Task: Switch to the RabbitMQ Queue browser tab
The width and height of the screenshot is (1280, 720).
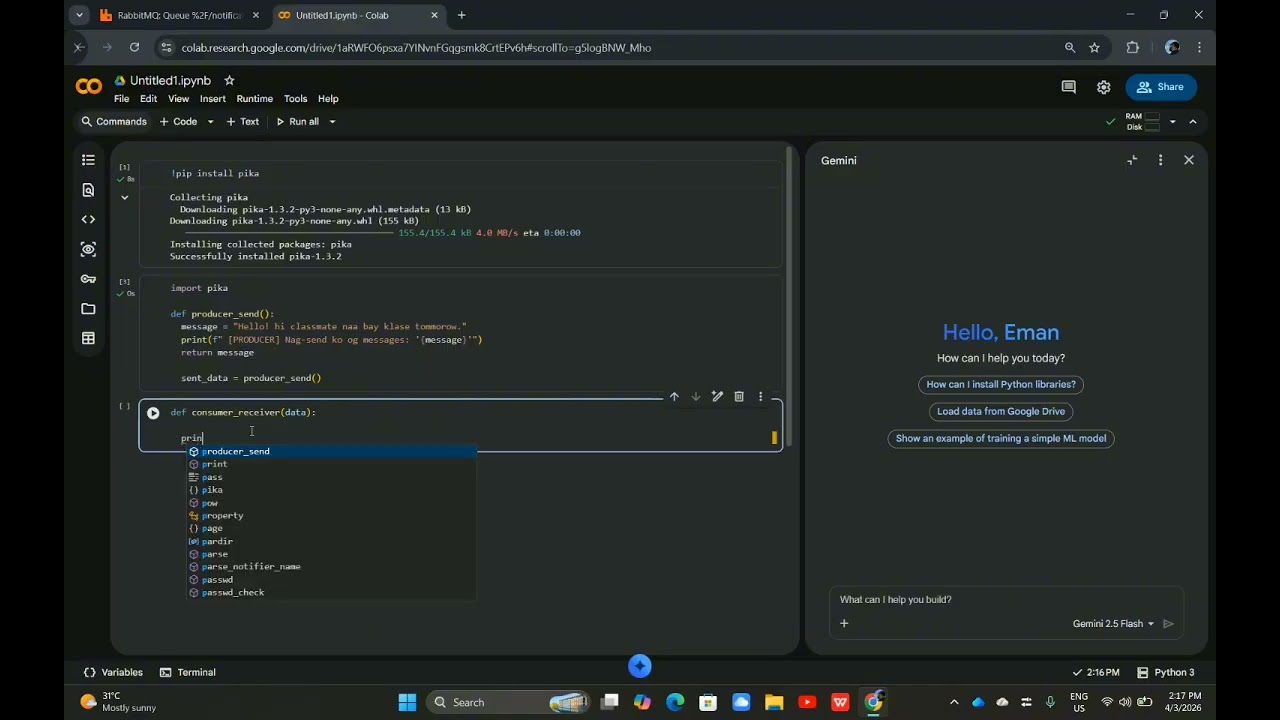Action: [180, 15]
